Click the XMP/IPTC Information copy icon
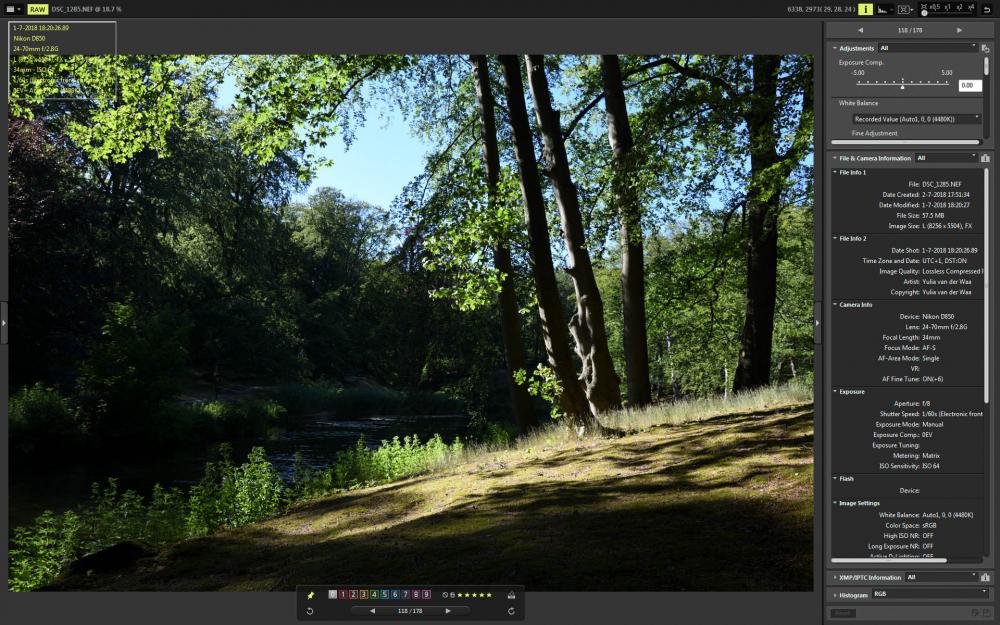 coord(985,577)
